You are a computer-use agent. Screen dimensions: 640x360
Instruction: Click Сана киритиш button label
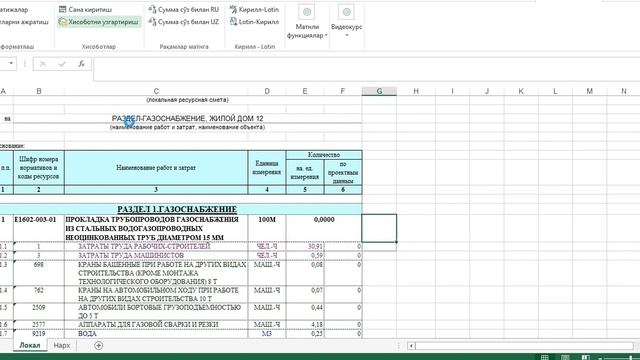[90, 9]
